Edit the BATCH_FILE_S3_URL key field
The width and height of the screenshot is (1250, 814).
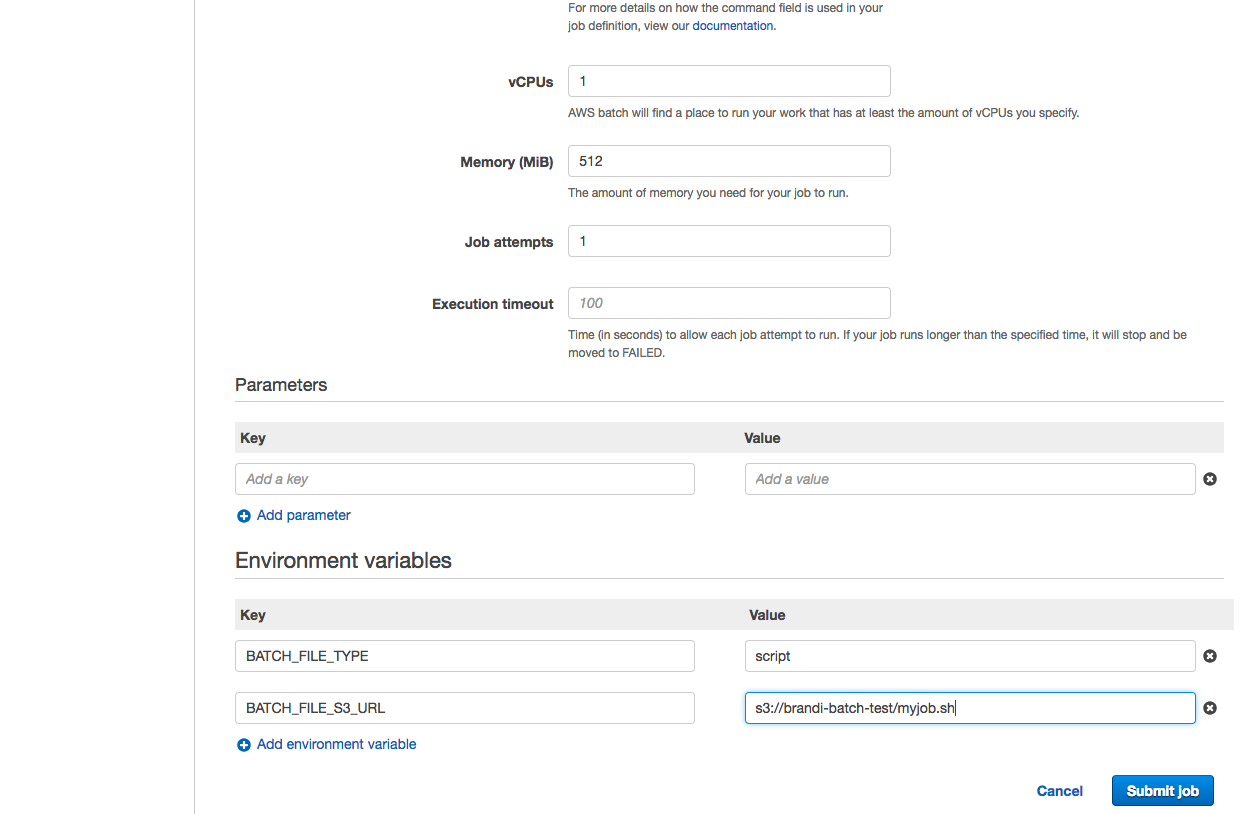pos(464,708)
